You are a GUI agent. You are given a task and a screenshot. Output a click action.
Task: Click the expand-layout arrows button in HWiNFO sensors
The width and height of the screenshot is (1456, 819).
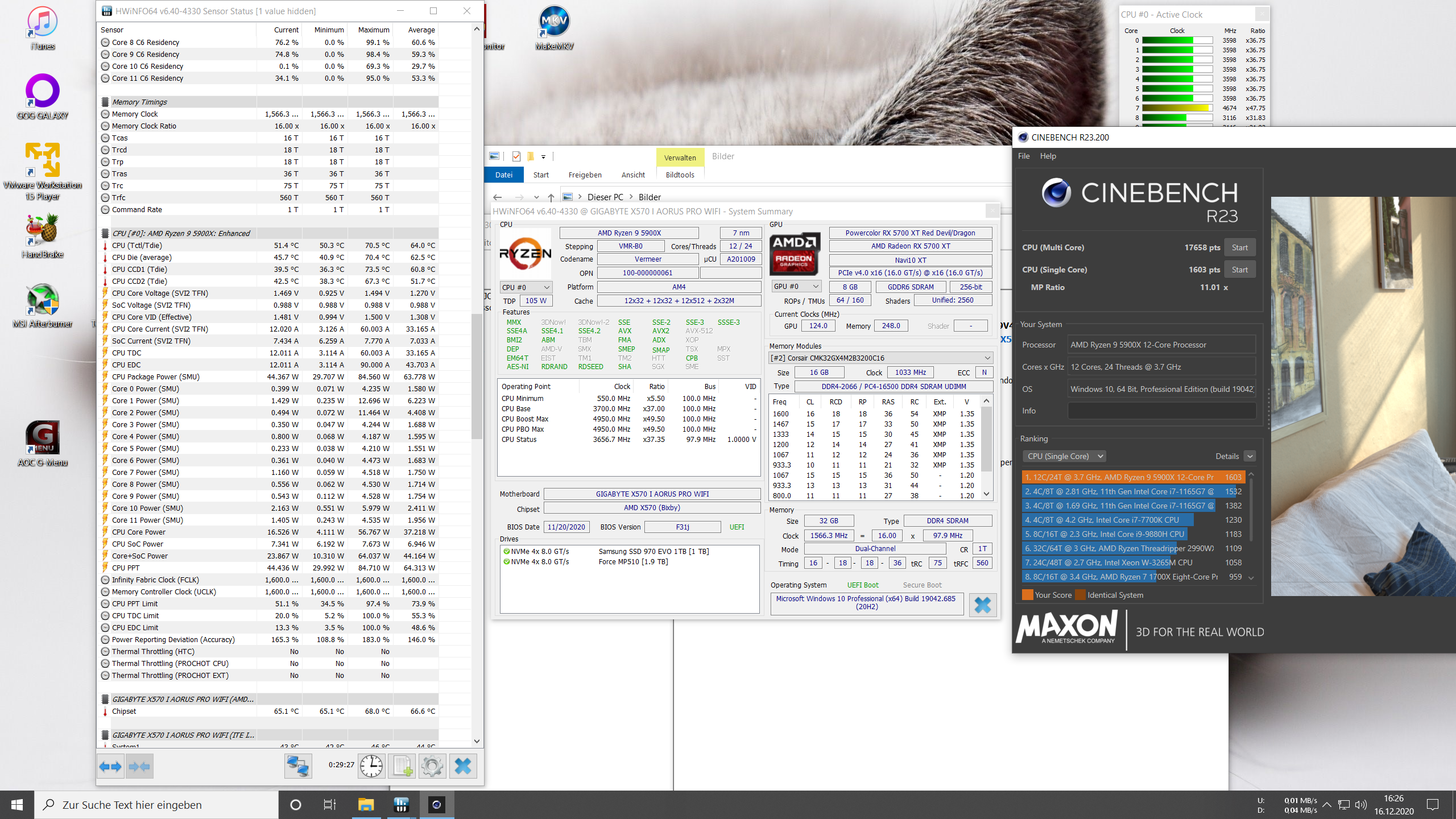[110, 766]
